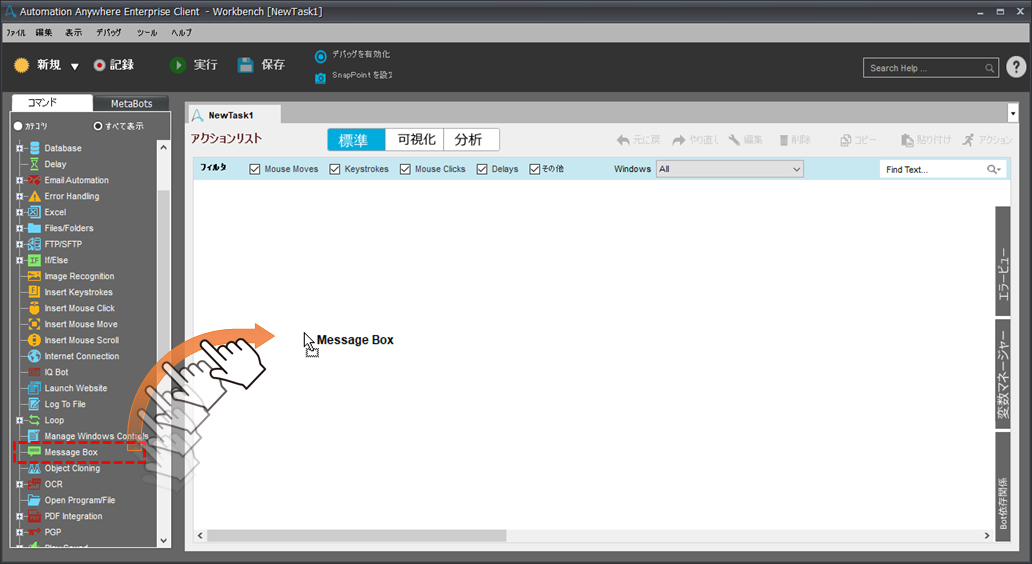Open the 新規 dropdown arrow

click(74, 66)
